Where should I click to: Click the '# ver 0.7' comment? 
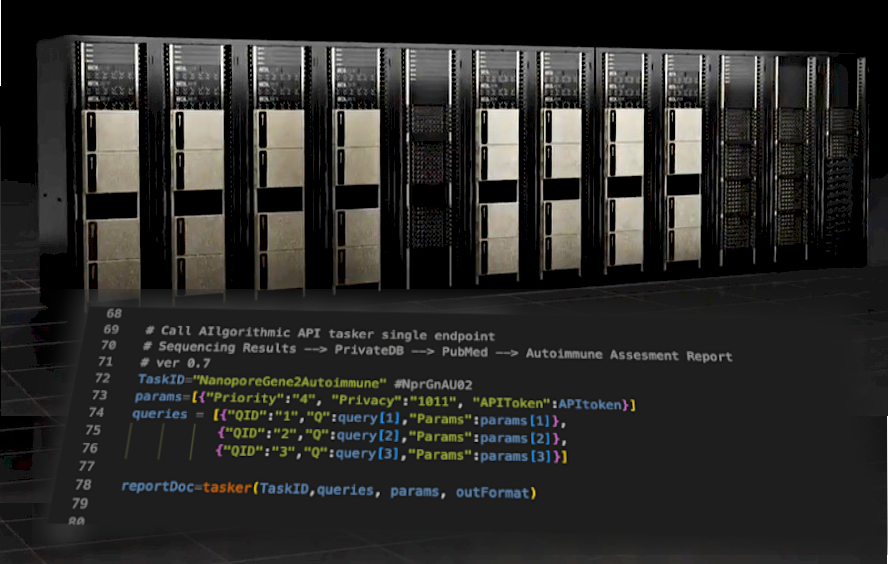pos(176,362)
